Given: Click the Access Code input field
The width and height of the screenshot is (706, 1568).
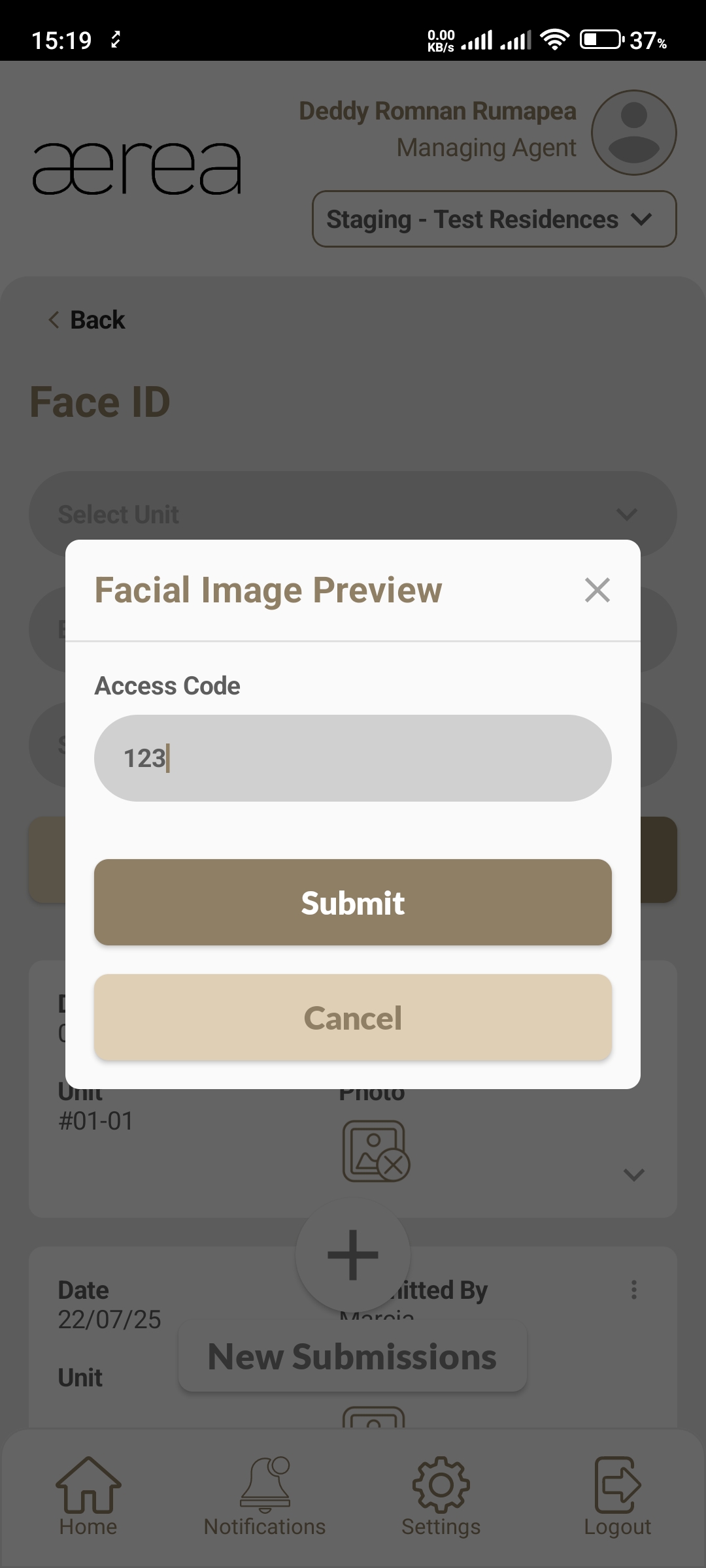Looking at the screenshot, I should click(353, 758).
